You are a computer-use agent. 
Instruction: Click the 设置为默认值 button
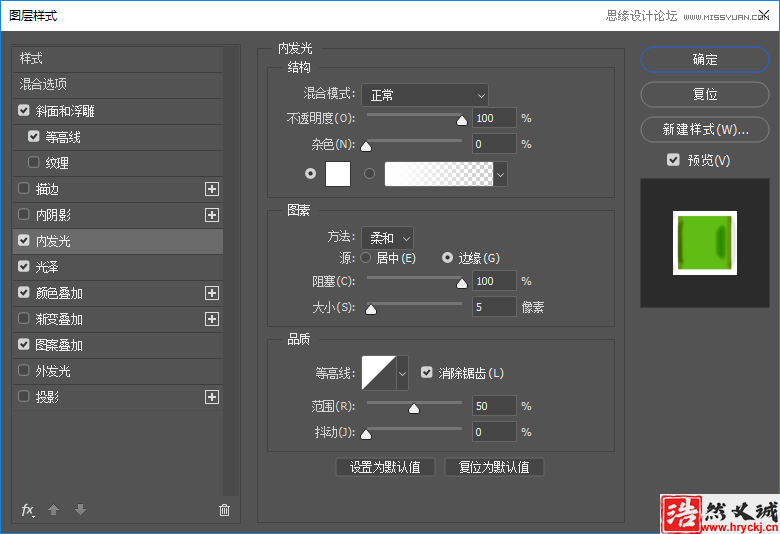(x=386, y=467)
